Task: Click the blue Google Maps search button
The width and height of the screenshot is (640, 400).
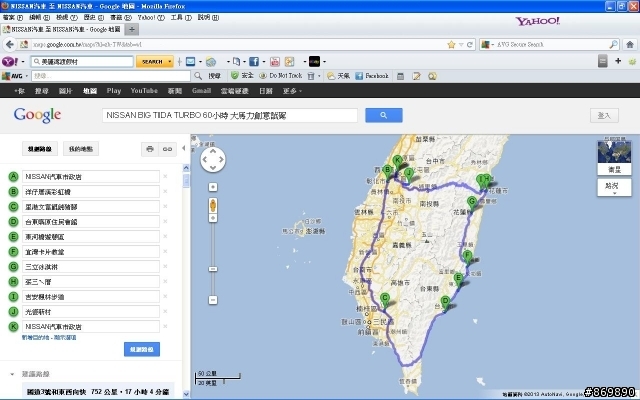Action: [384, 116]
